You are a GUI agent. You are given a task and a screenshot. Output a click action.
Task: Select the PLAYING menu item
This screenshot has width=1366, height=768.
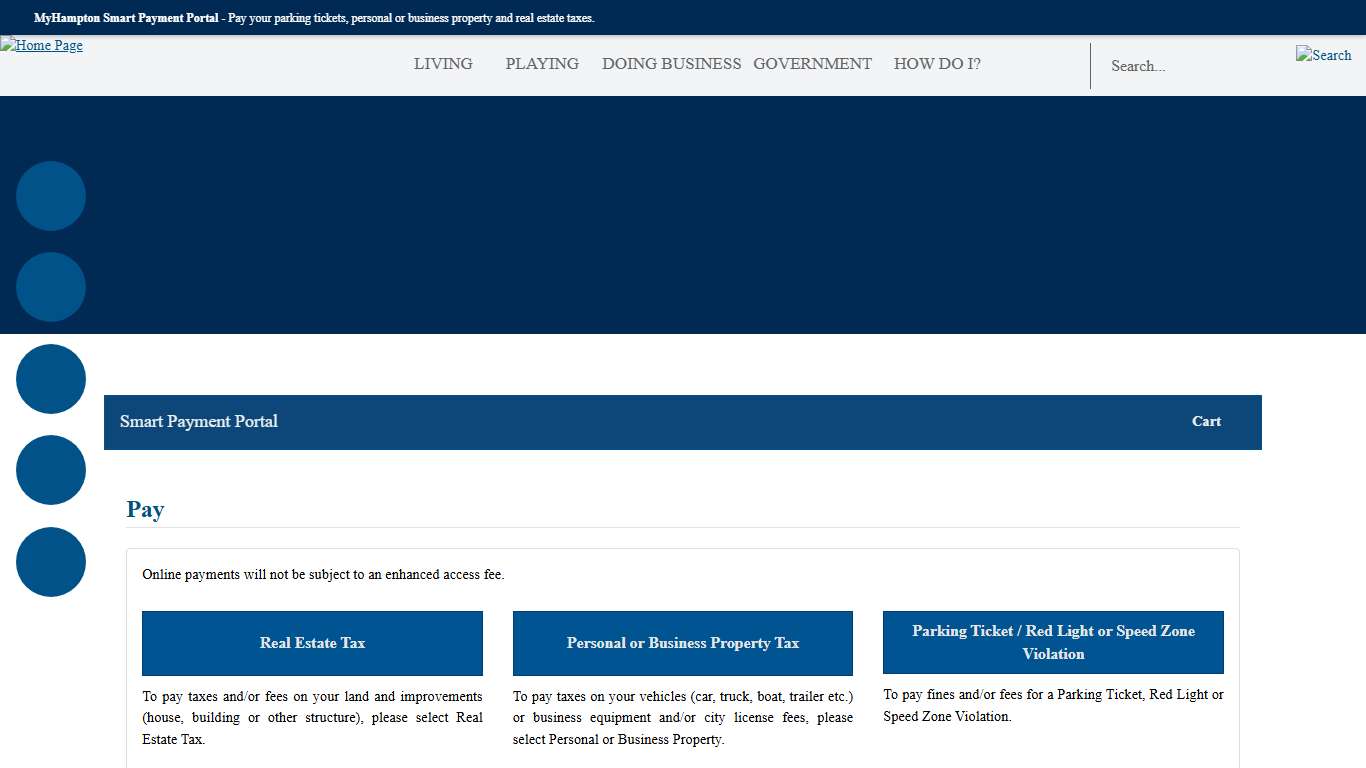pyautogui.click(x=542, y=63)
